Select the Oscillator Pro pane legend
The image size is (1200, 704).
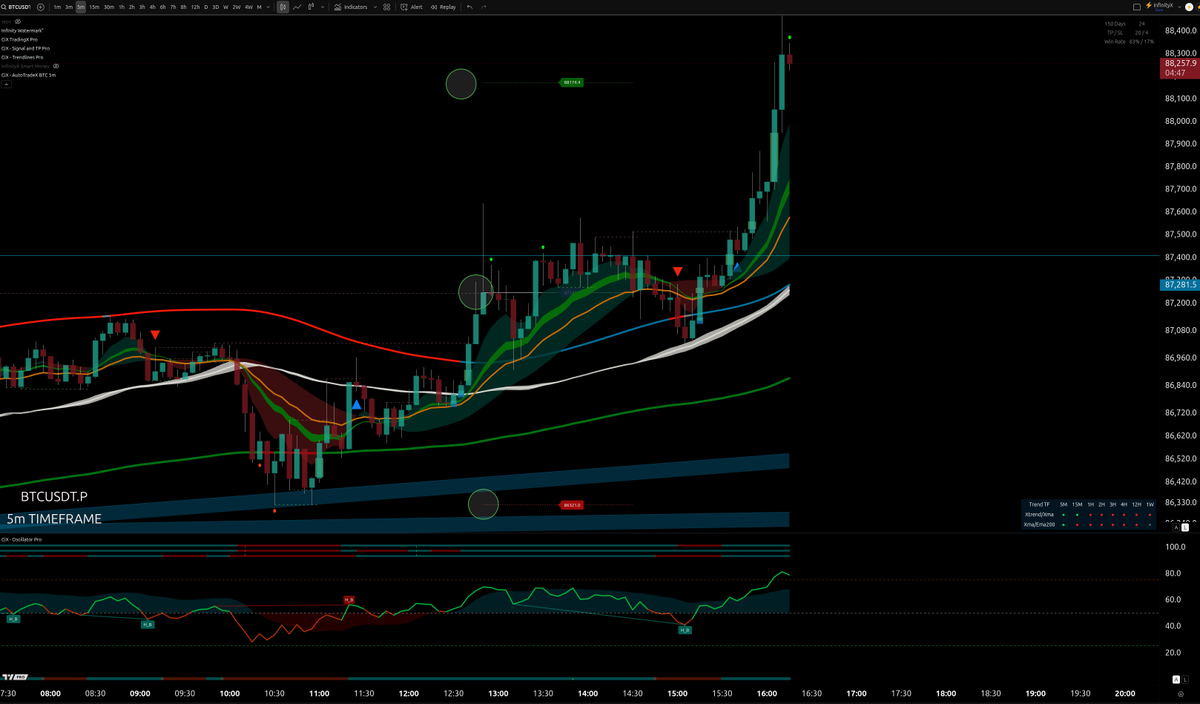(x=21, y=539)
